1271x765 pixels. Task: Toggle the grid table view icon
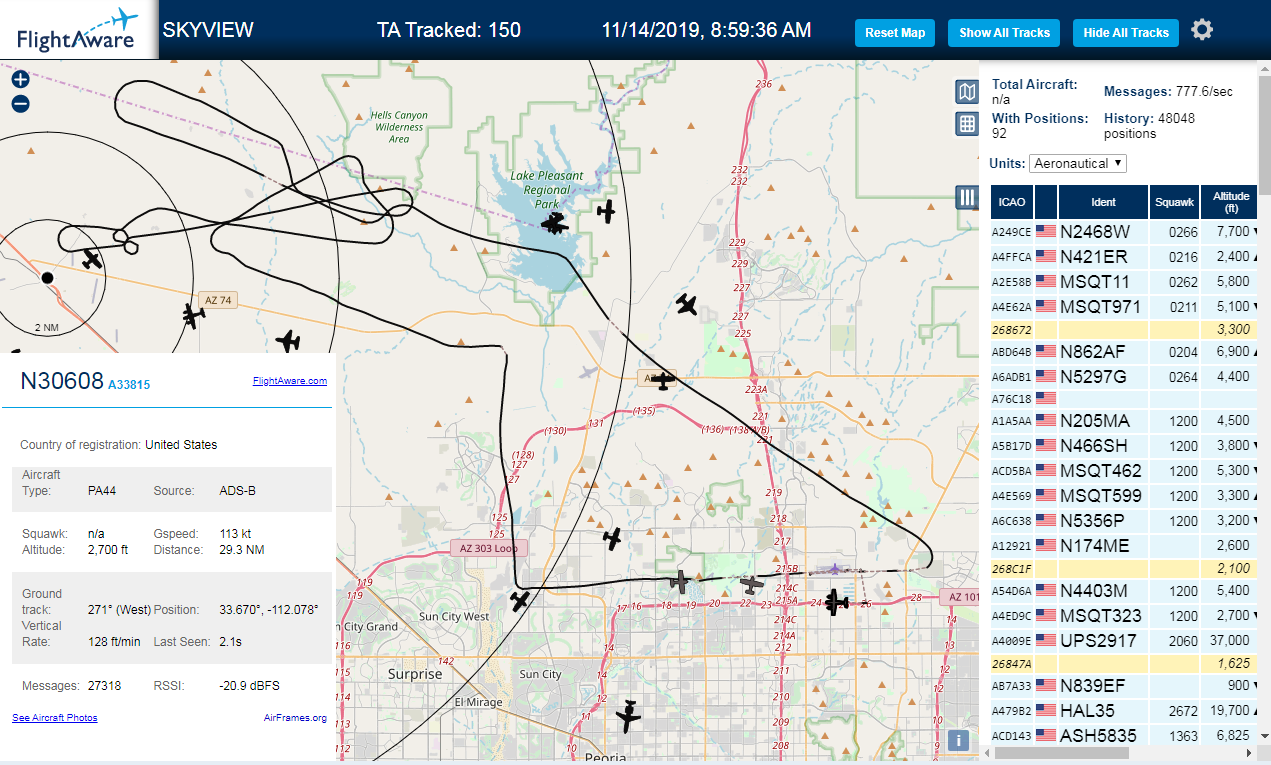click(967, 124)
